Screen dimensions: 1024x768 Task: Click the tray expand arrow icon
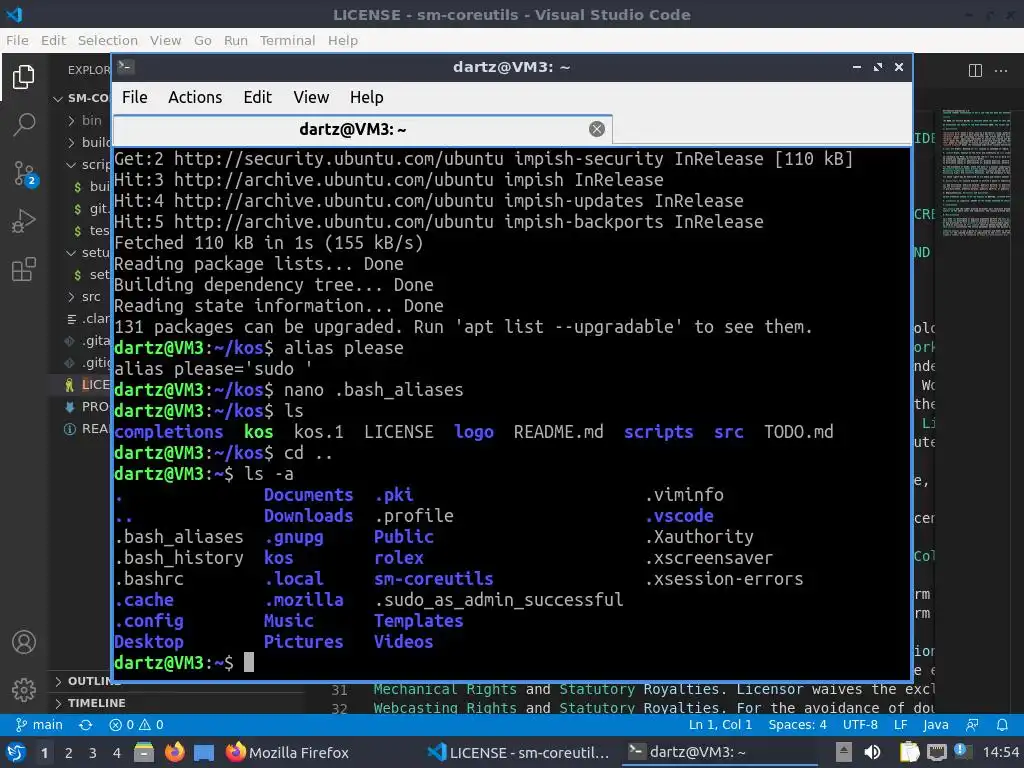click(x=844, y=753)
